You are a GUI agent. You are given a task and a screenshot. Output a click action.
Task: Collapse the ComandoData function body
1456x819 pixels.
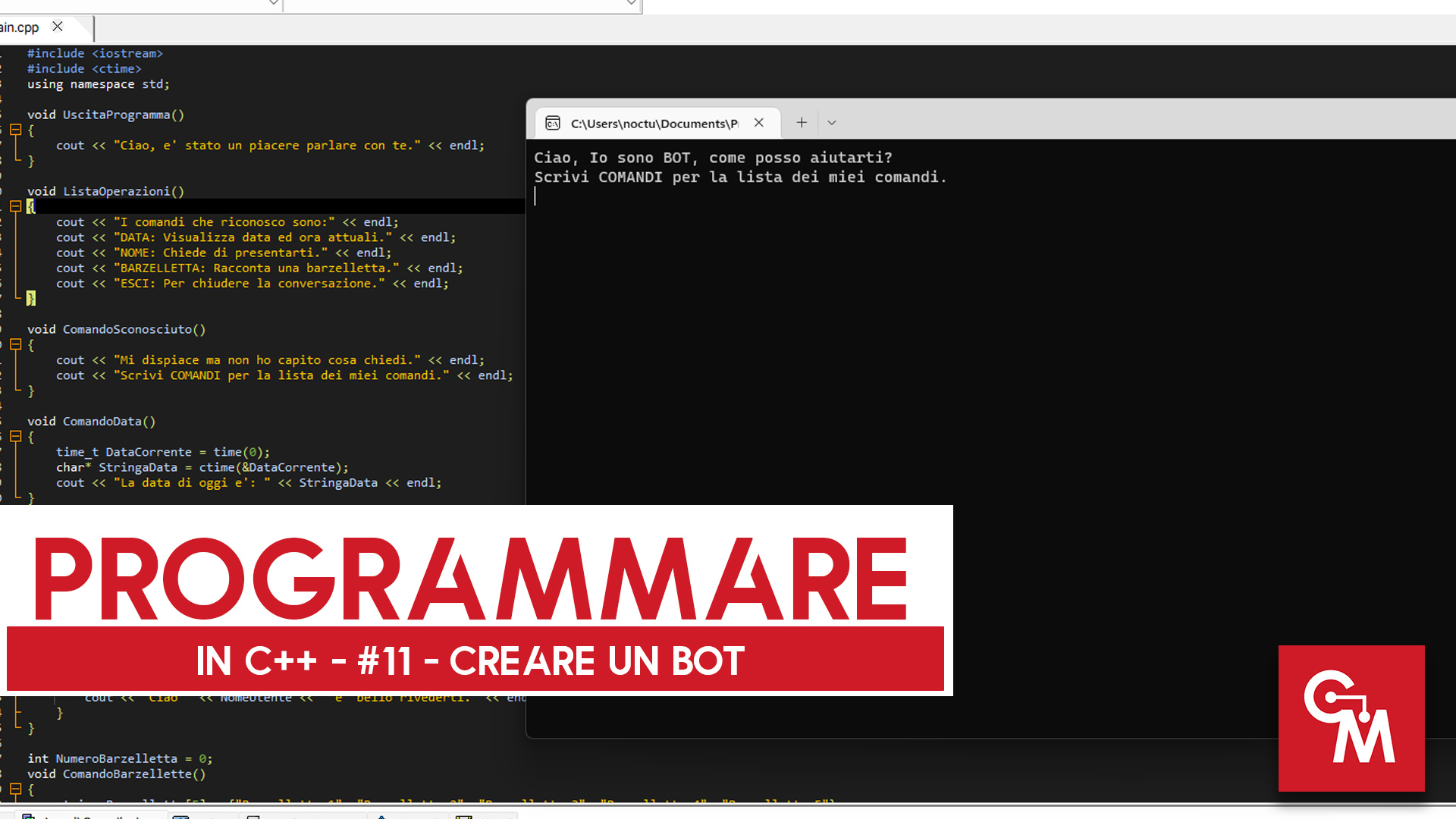coord(15,436)
